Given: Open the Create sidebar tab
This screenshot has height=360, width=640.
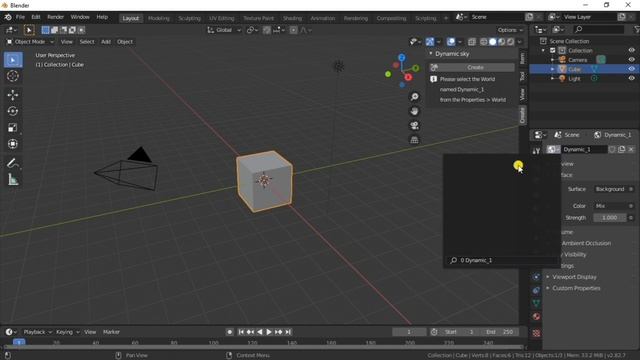Looking at the screenshot, I should coord(522,115).
